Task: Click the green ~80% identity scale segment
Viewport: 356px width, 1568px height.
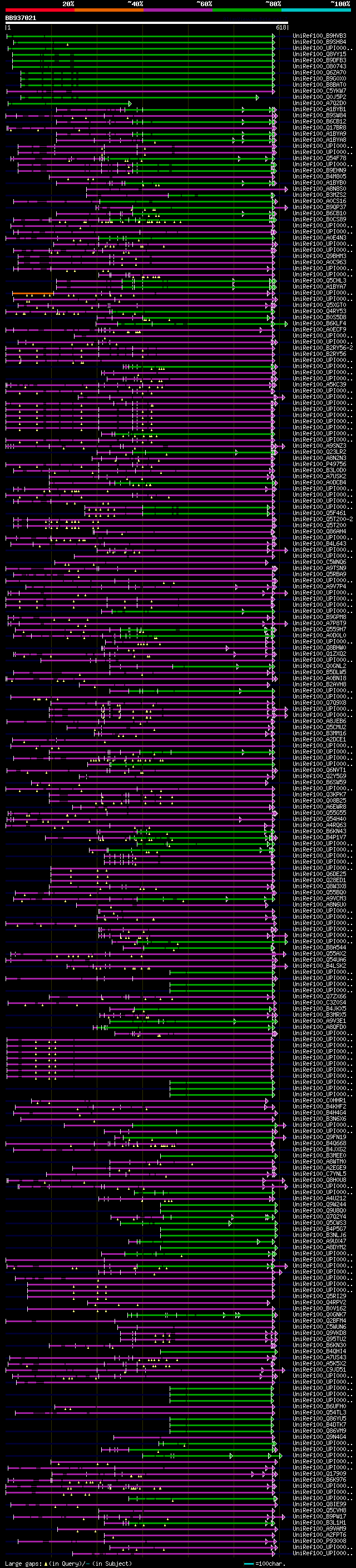Action: point(247,11)
